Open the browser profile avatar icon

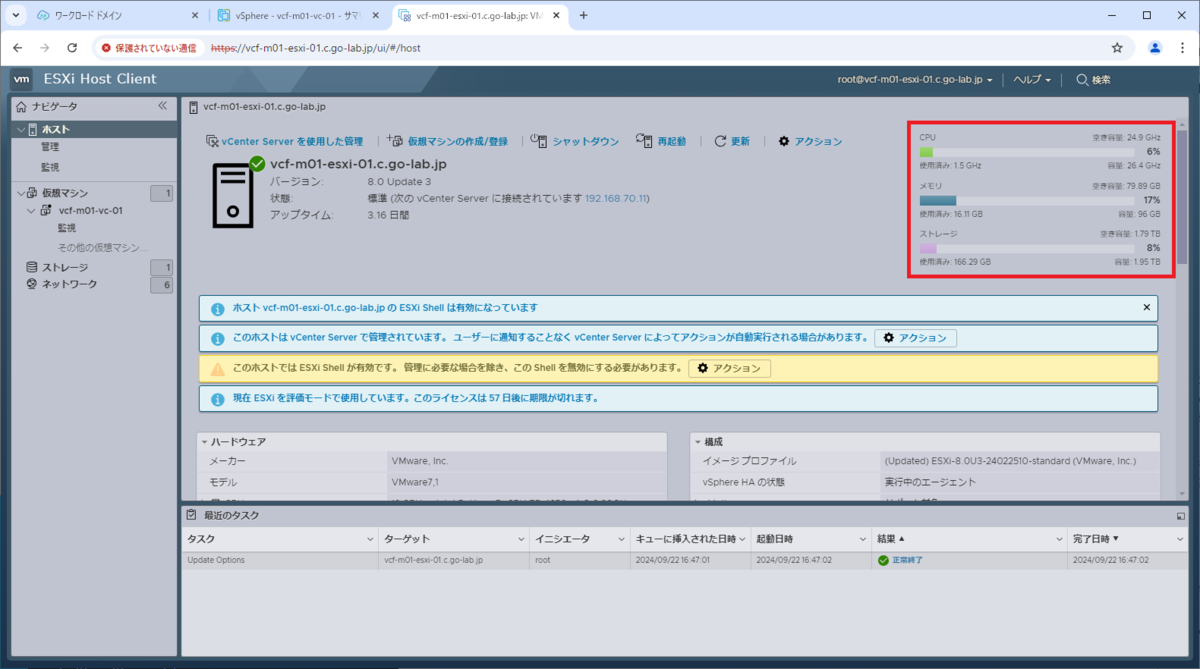pyautogui.click(x=1155, y=47)
